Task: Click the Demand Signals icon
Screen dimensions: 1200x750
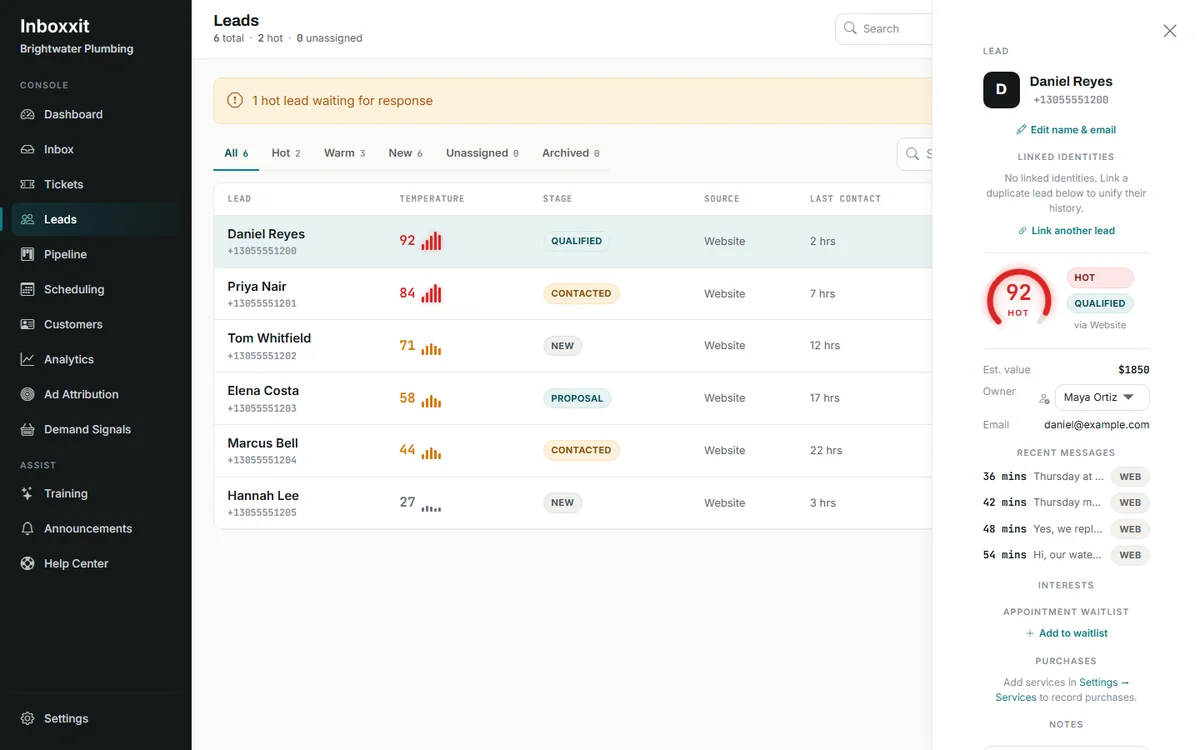Action: click(x=28, y=429)
